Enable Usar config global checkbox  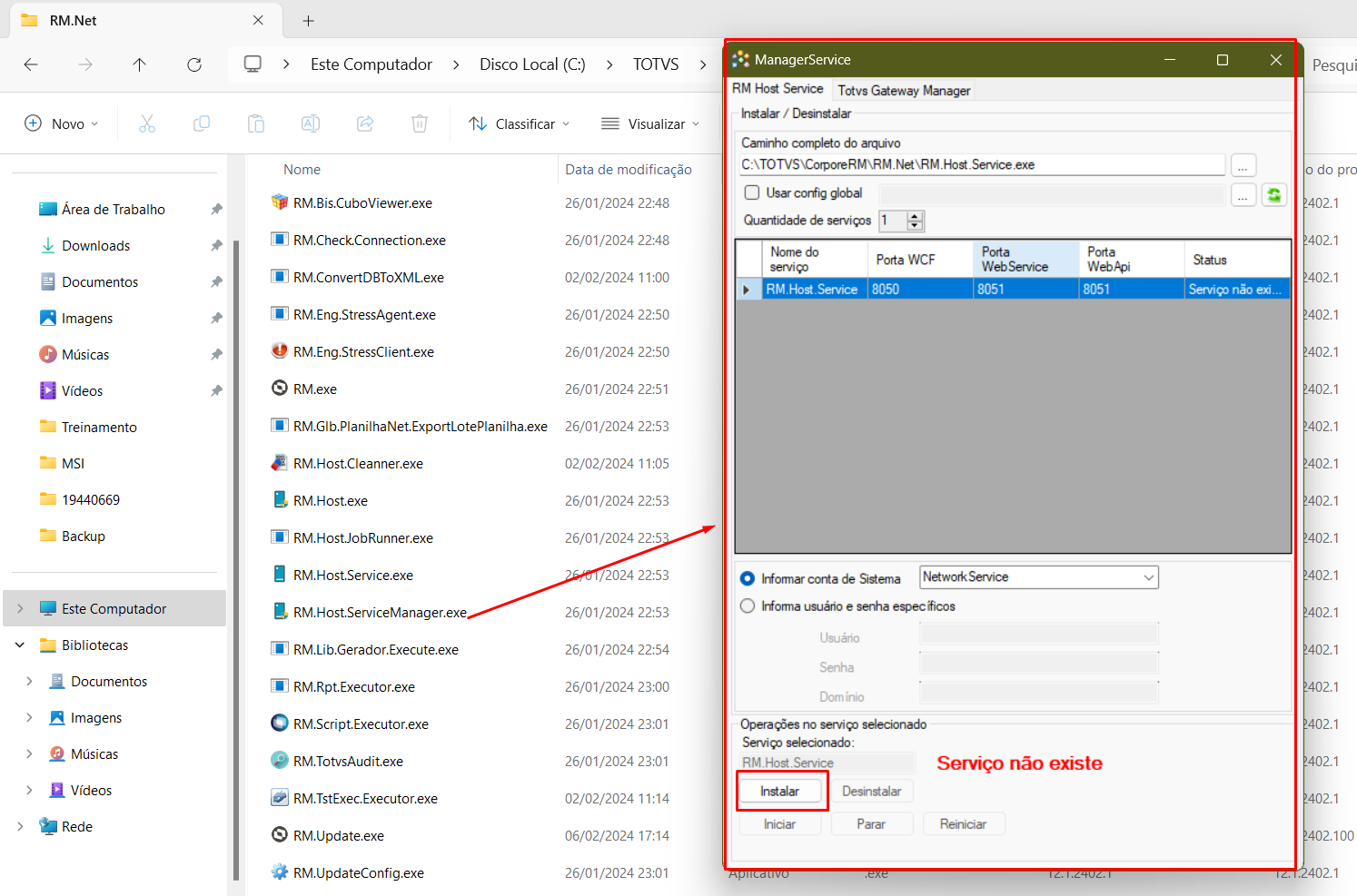coord(752,192)
